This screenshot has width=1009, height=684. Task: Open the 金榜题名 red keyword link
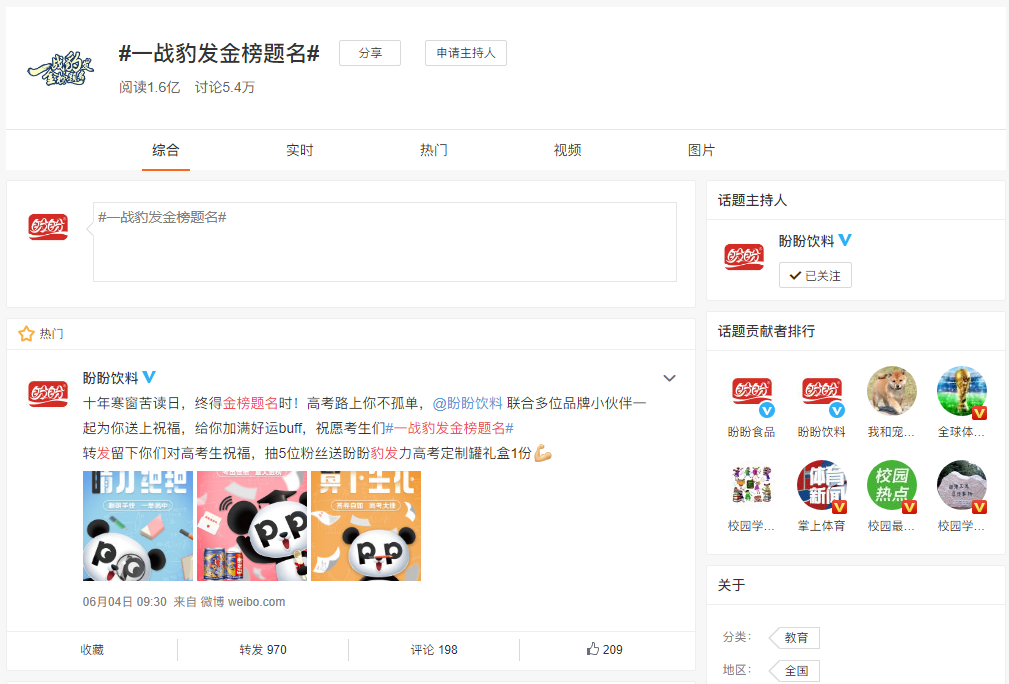coord(250,403)
